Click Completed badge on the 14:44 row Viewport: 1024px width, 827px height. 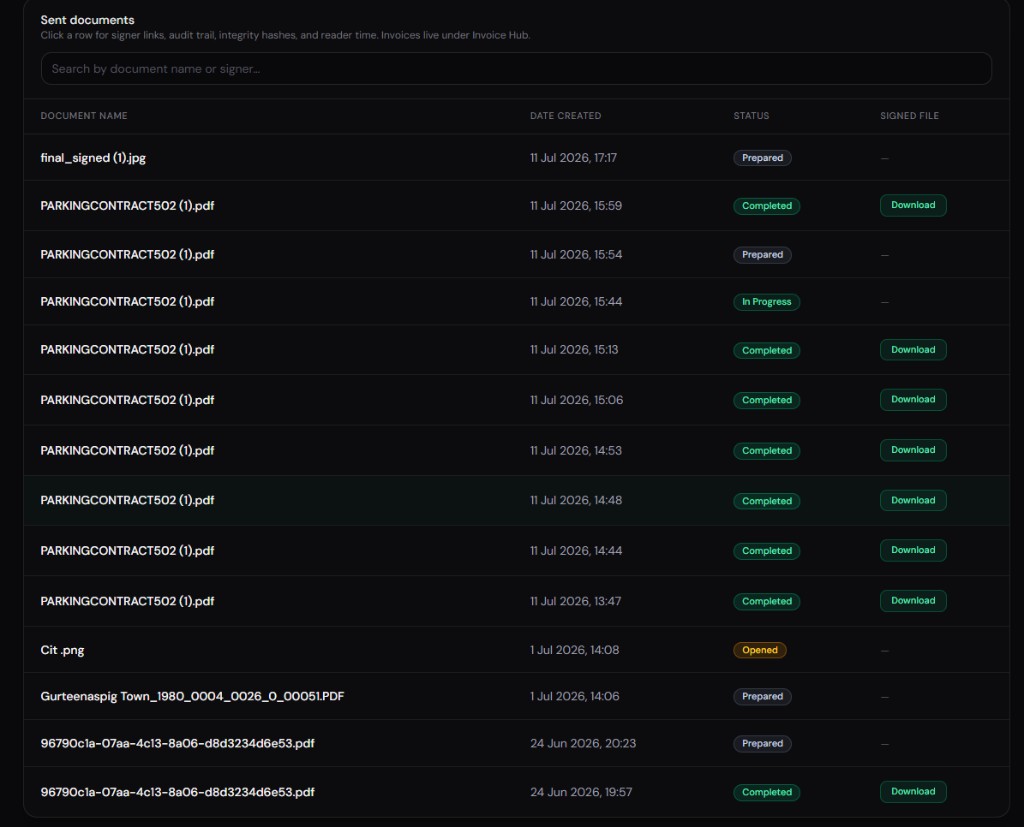point(767,551)
